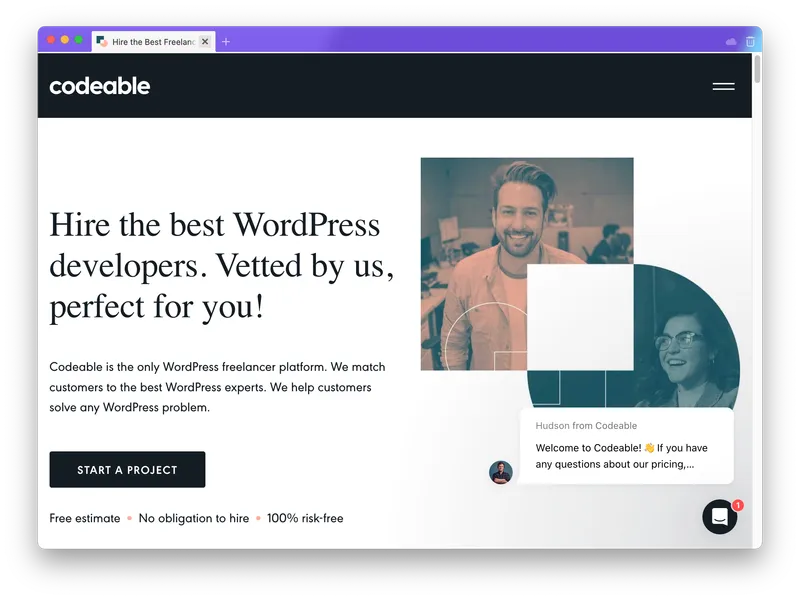Click Hudson's avatar beside chat message
Screen dimensions: 800x600
(x=501, y=472)
